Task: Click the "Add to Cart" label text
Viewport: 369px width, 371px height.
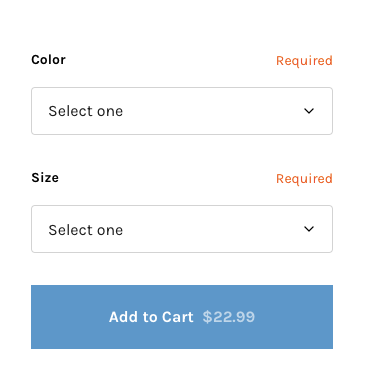Action: pos(151,317)
